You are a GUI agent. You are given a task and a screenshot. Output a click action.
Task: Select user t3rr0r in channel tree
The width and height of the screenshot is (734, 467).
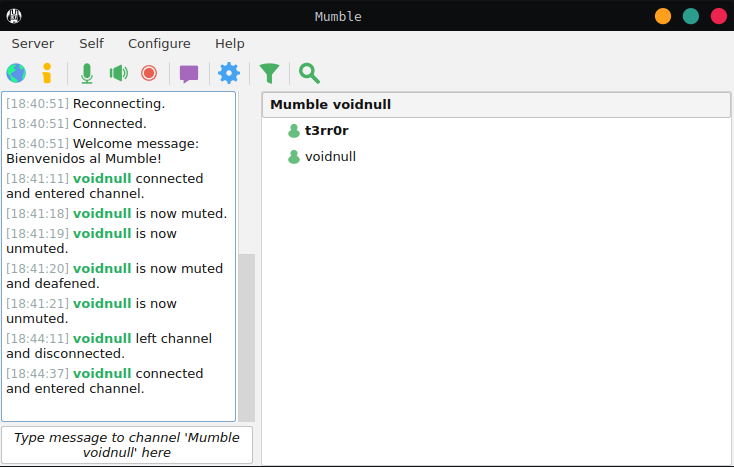pos(326,130)
